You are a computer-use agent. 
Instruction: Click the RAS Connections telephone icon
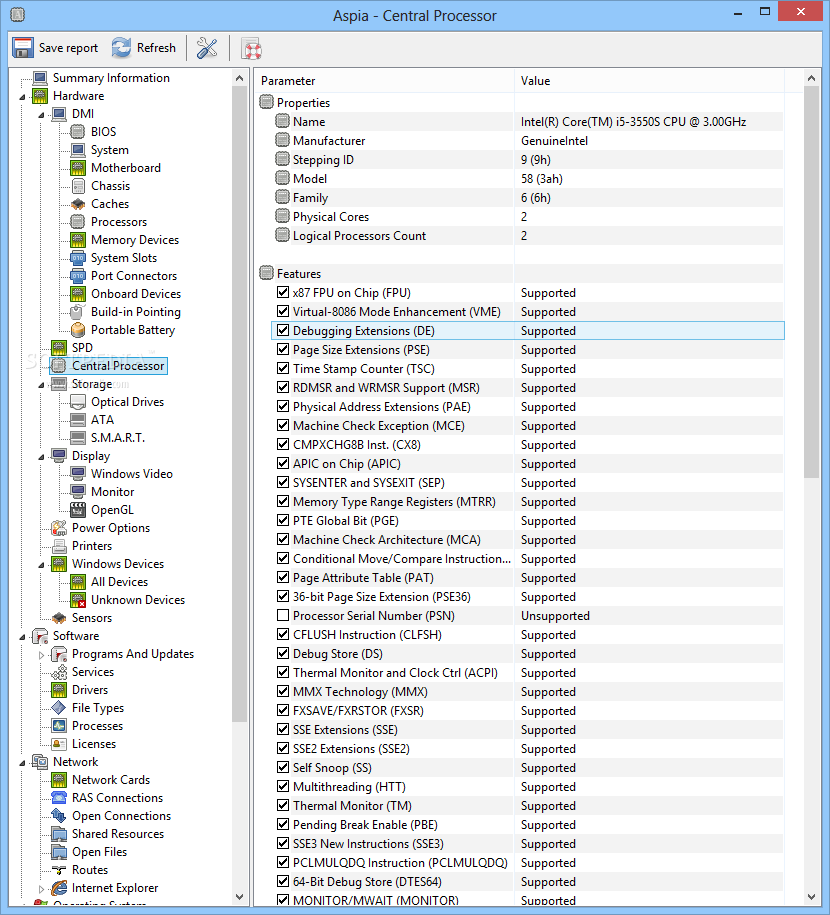(x=59, y=798)
